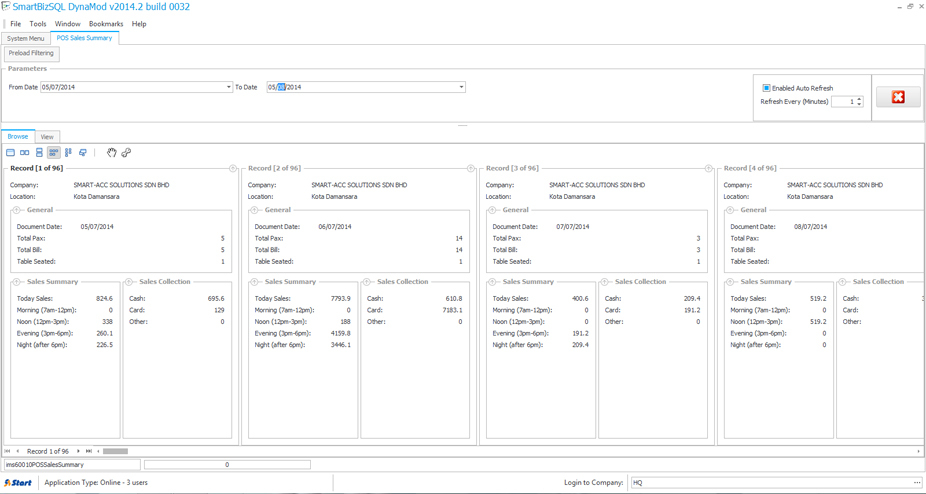Jump to last record navigator arrow
This screenshot has height=494, width=926.
click(x=89, y=451)
